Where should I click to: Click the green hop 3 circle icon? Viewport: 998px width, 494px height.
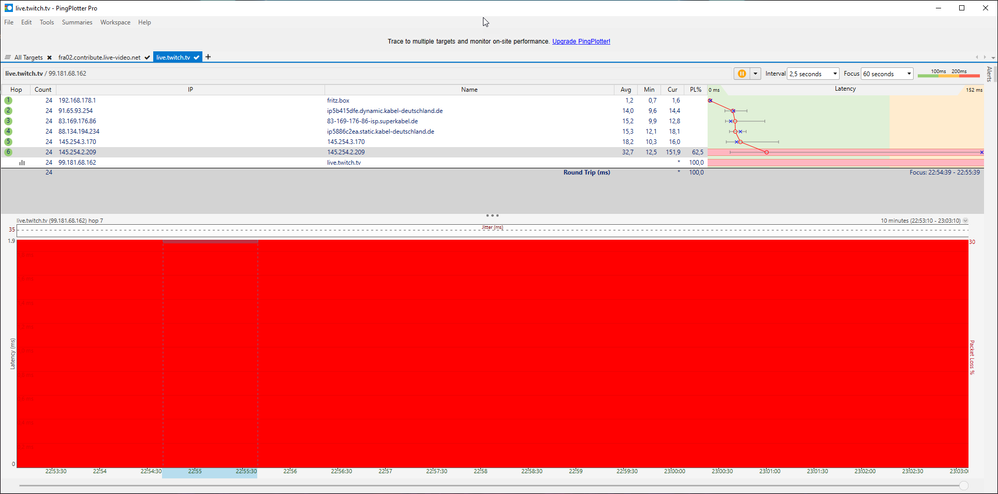click(x=8, y=121)
